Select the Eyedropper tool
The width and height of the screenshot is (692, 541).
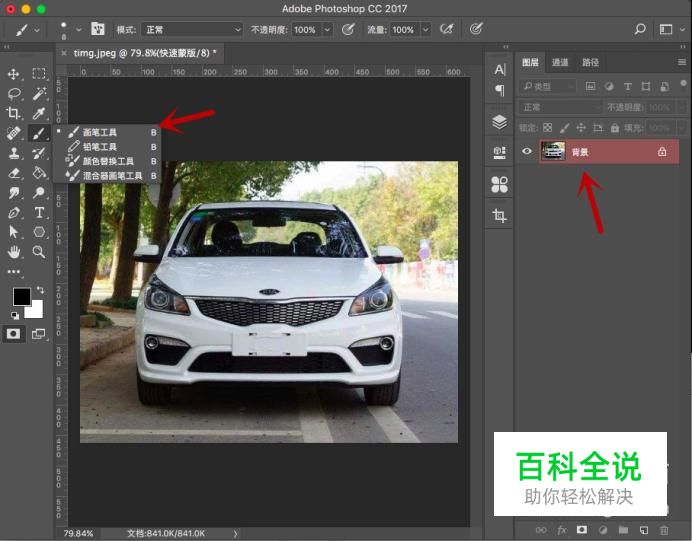(x=39, y=113)
